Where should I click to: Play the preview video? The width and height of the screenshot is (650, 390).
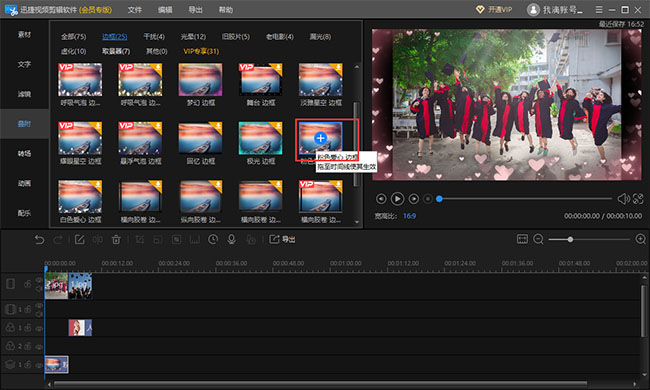397,199
